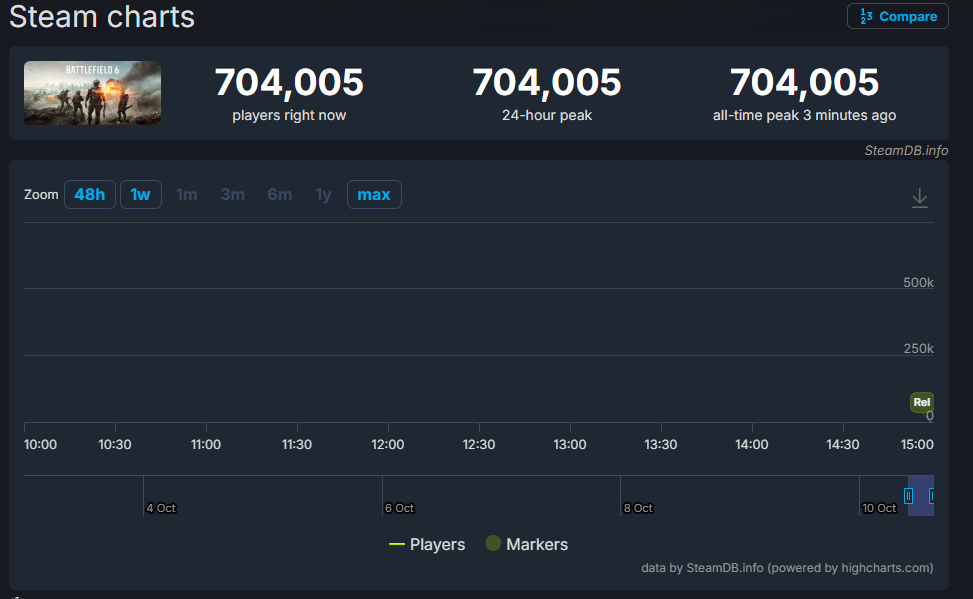This screenshot has height=599, width=973.
Task: Grab the left navigator range handle
Action: coord(908,496)
